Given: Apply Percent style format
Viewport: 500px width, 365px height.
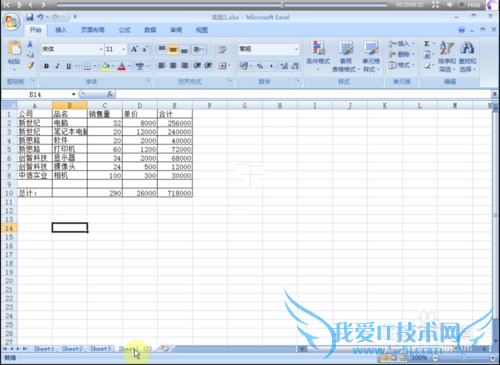Looking at the screenshot, I should (260, 66).
